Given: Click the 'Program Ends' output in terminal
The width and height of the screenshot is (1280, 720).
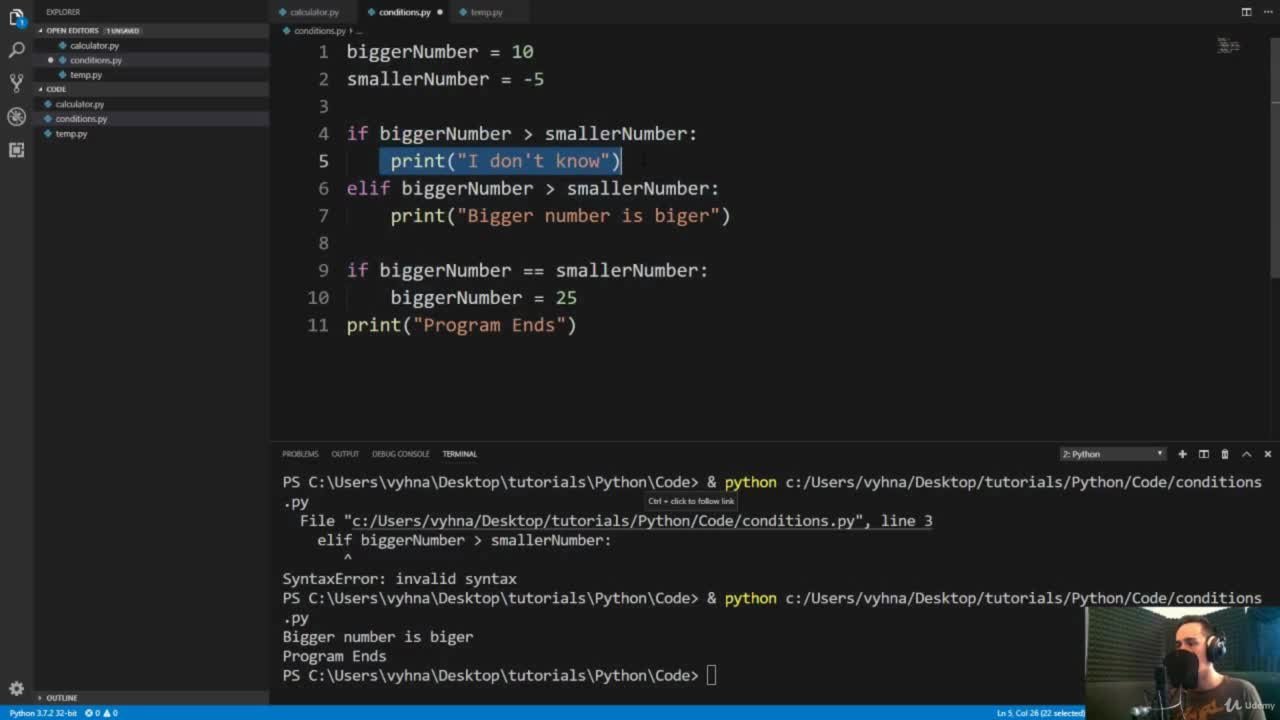Looking at the screenshot, I should point(334,656).
